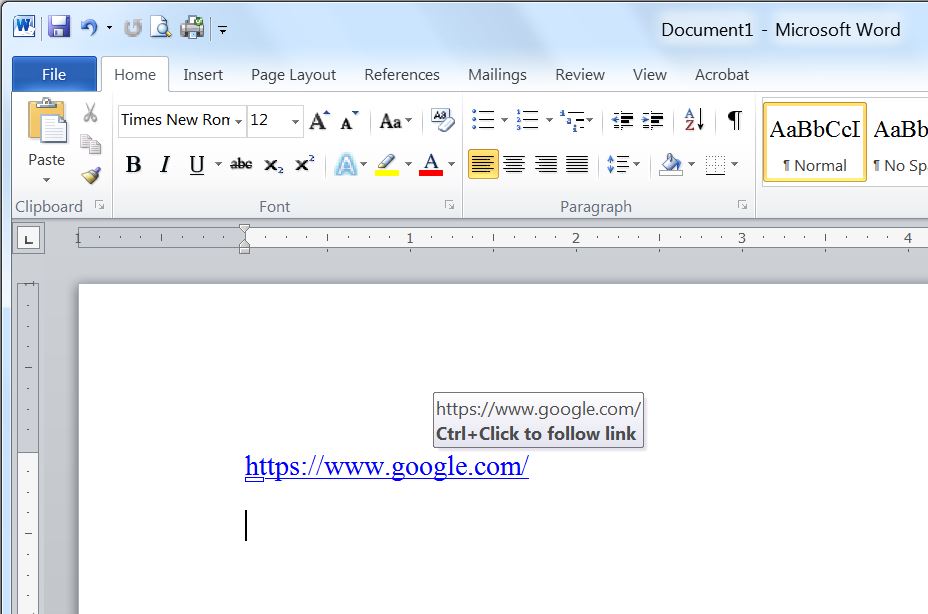Switch to the Page Layout tab

294,75
